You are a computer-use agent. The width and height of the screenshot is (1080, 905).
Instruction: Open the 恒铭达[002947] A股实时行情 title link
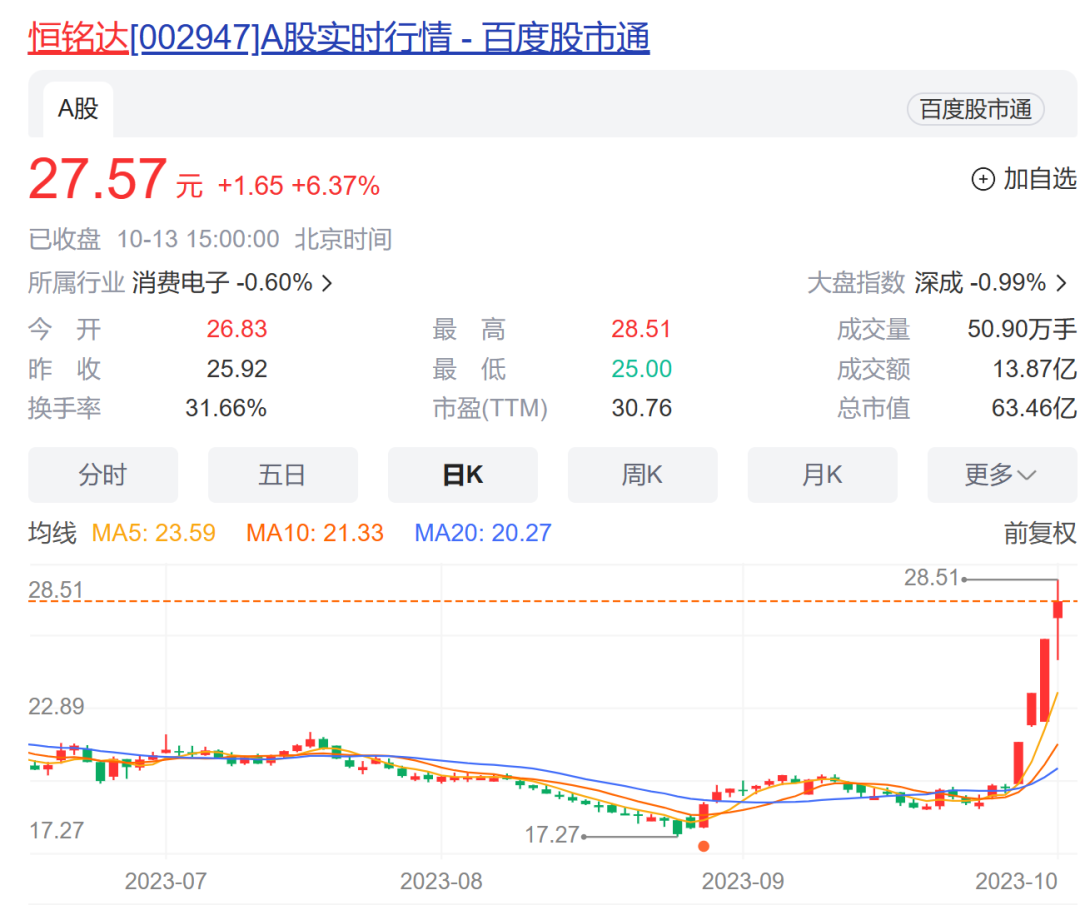pos(338,37)
